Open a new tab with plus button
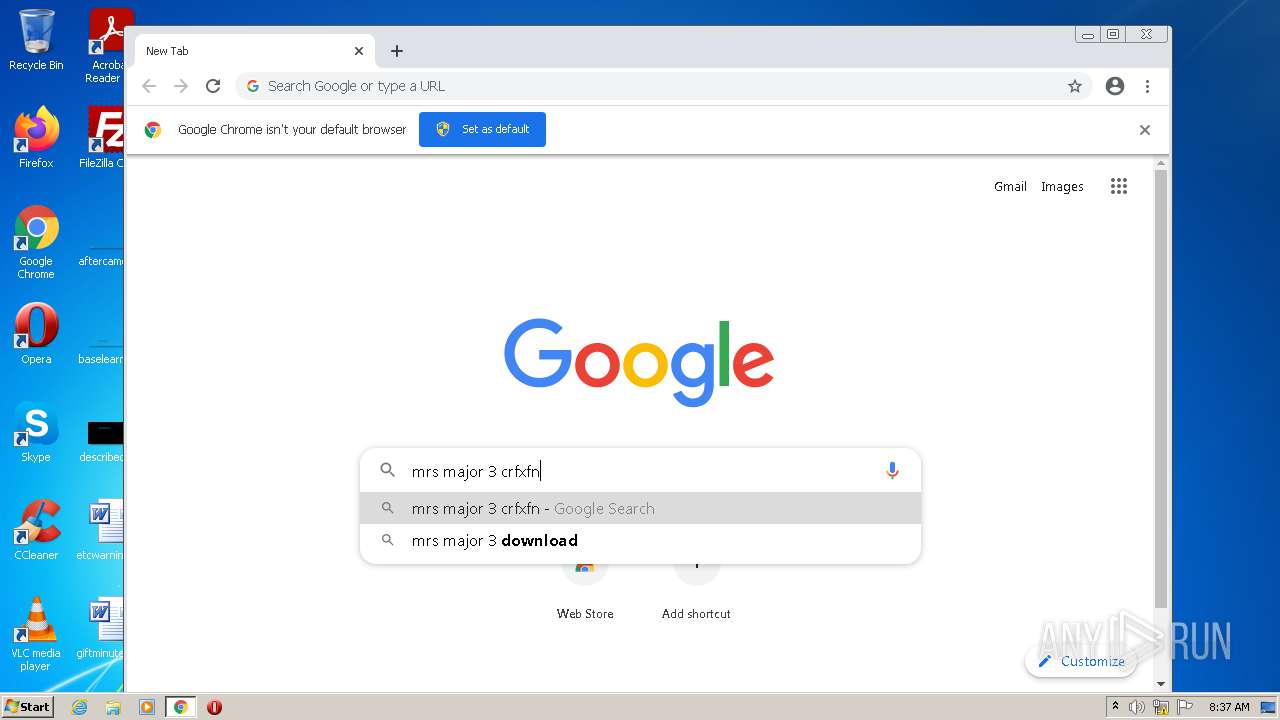This screenshot has width=1280, height=720. (397, 51)
